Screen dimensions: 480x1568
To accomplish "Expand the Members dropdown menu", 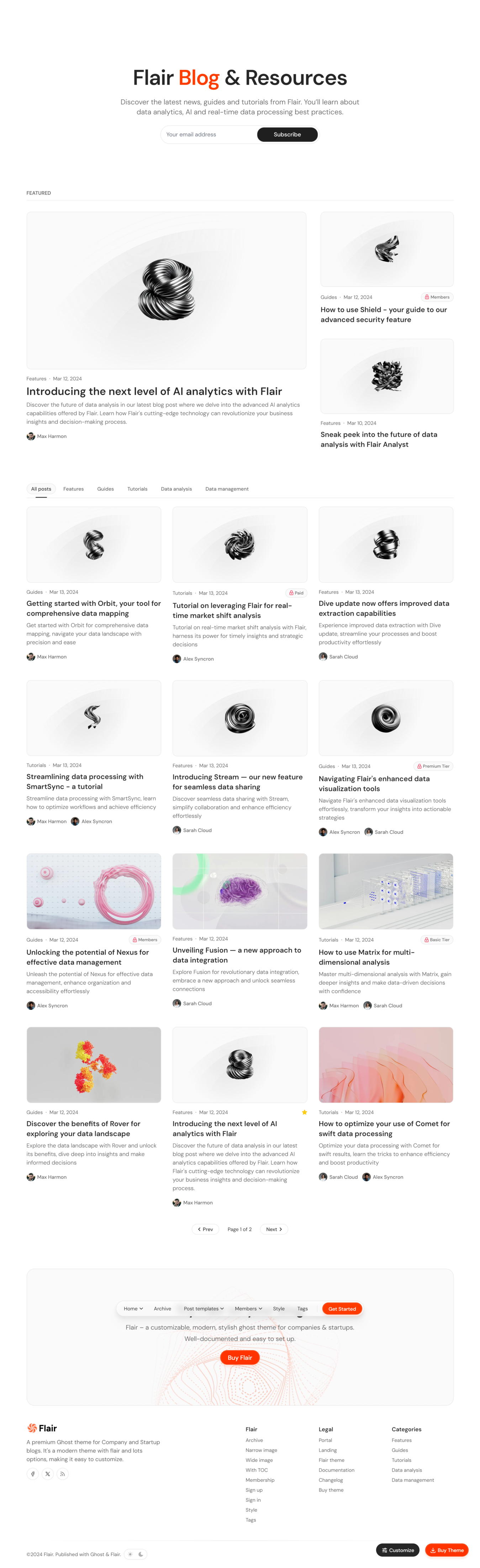I will point(248,1308).
